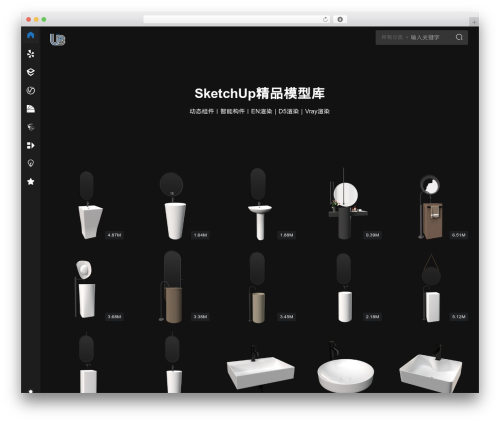Viewport: 500px width, 423px height.
Task: Click the yellow minimize window button
Action: tap(36, 20)
